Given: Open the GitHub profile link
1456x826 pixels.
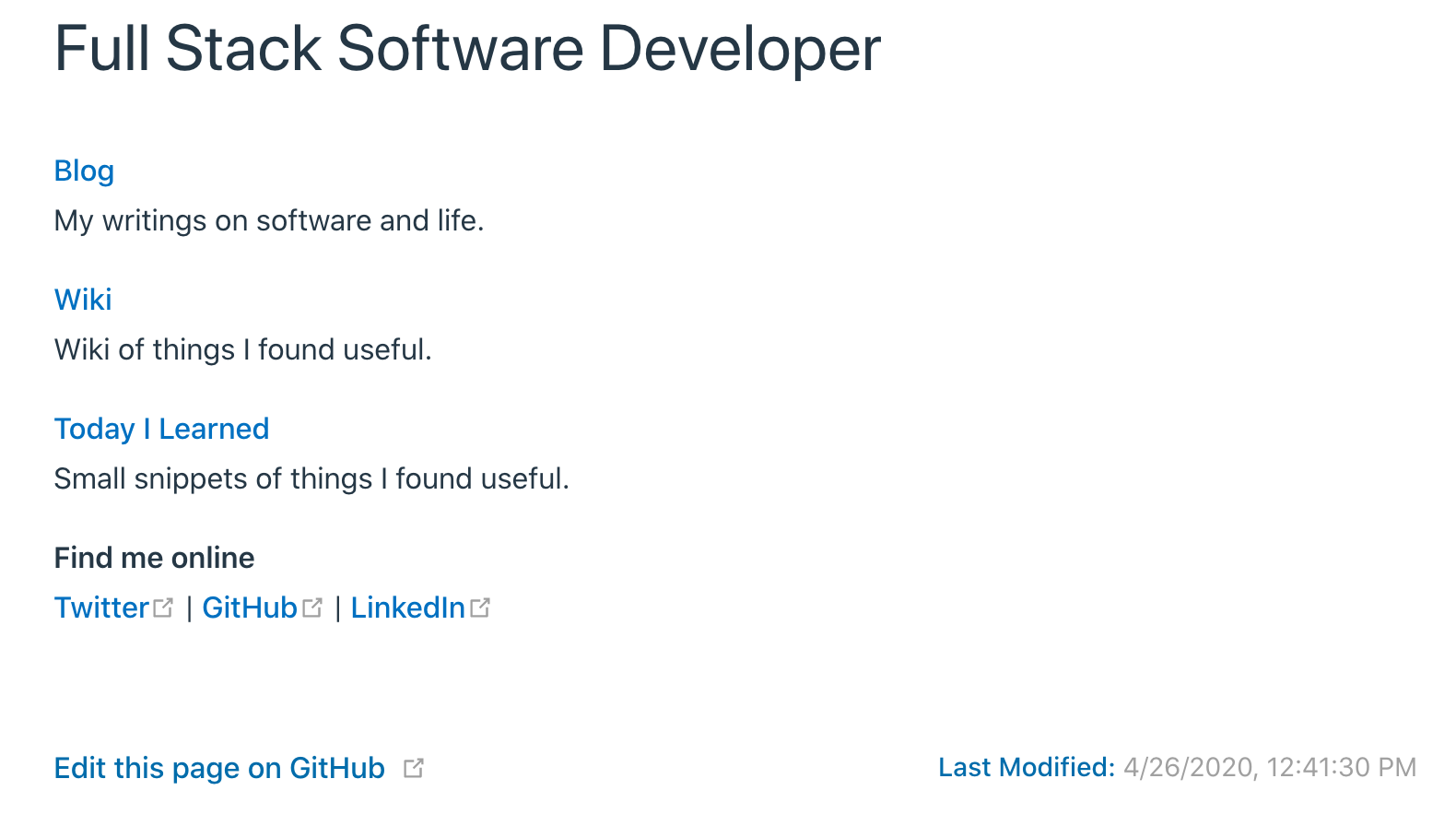Looking at the screenshot, I should pyautogui.click(x=249, y=608).
